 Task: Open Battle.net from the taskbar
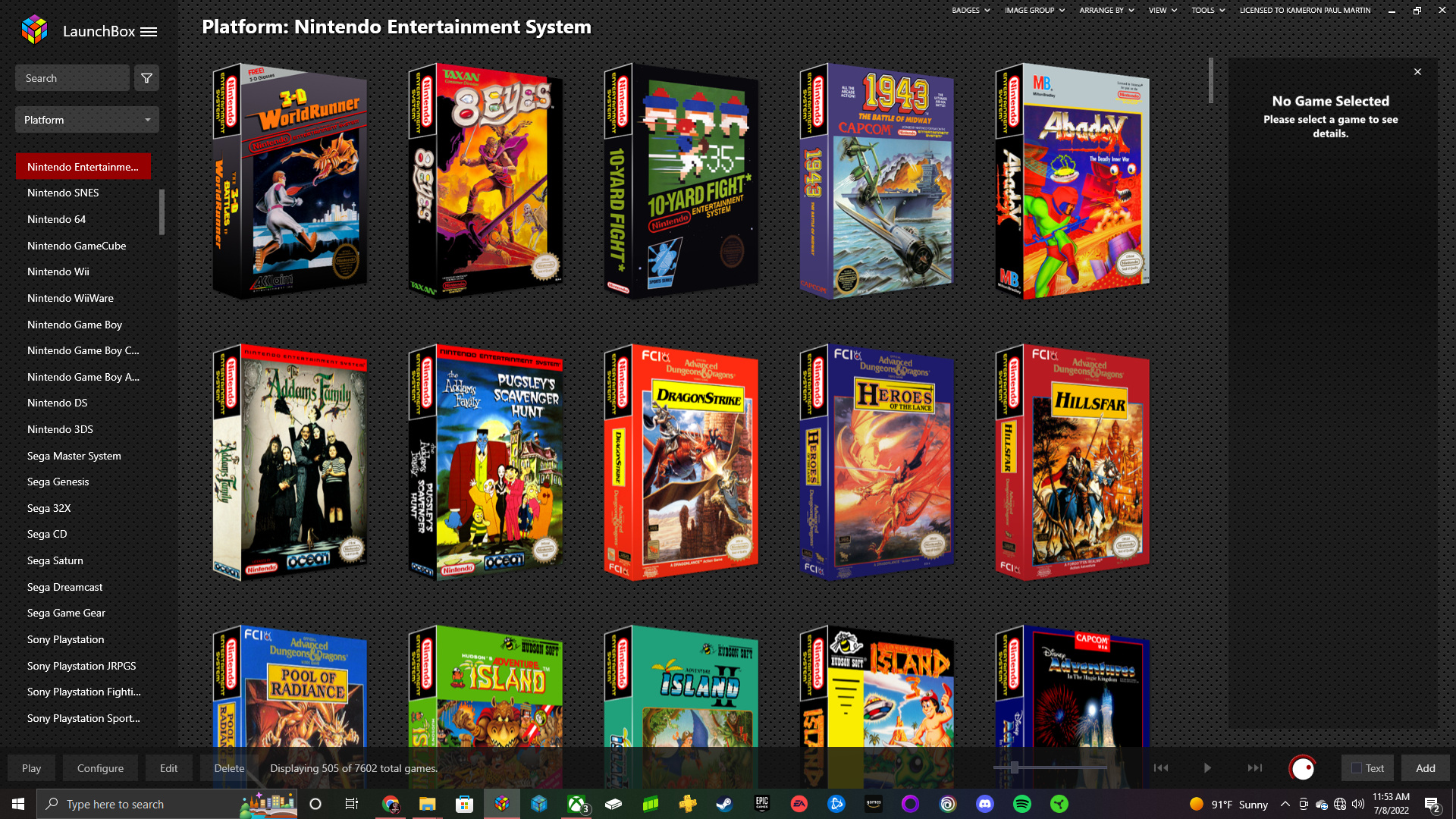(836, 804)
